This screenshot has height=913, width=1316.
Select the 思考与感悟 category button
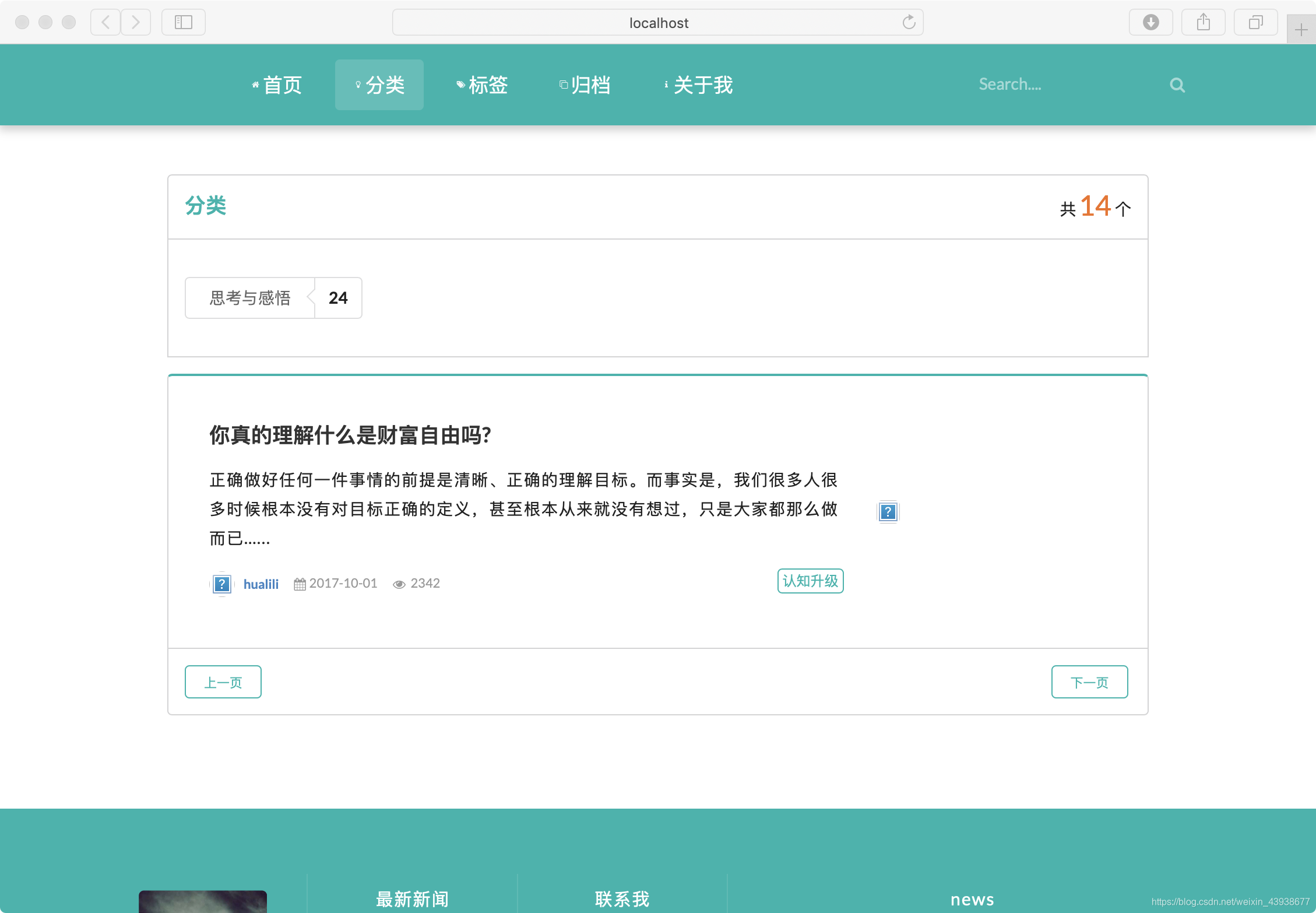(x=250, y=298)
